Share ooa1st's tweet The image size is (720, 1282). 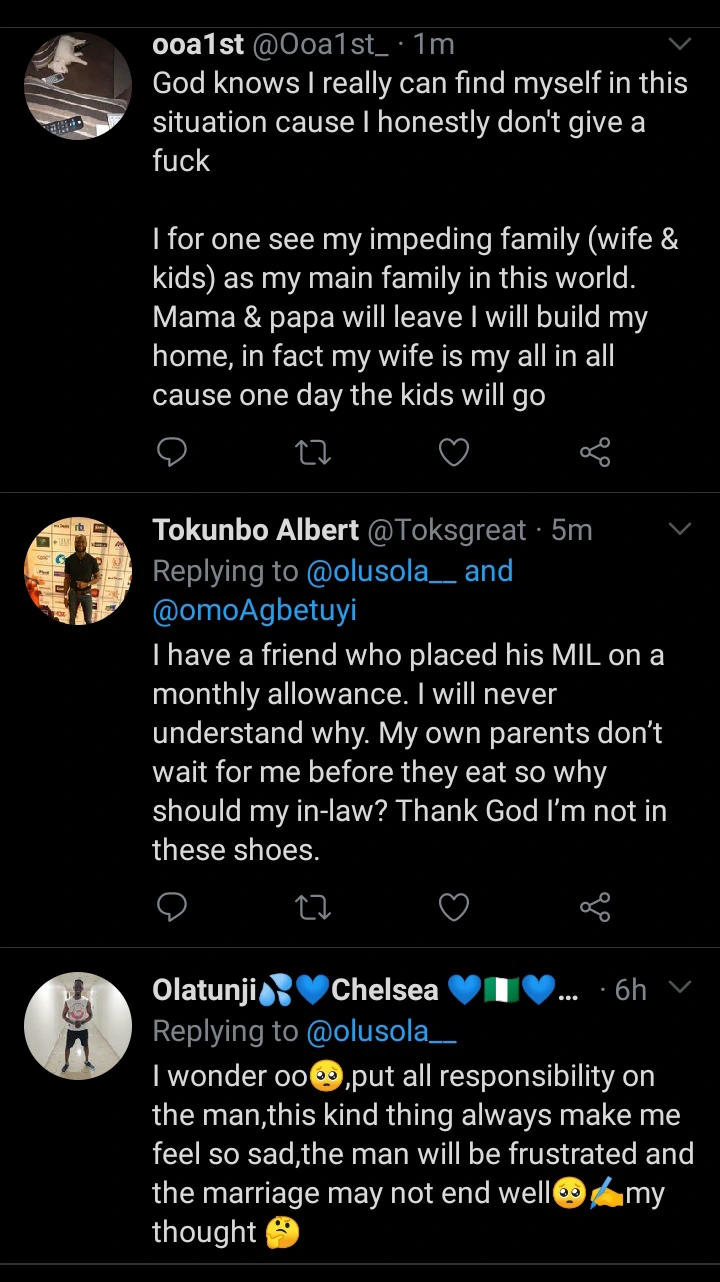595,454
